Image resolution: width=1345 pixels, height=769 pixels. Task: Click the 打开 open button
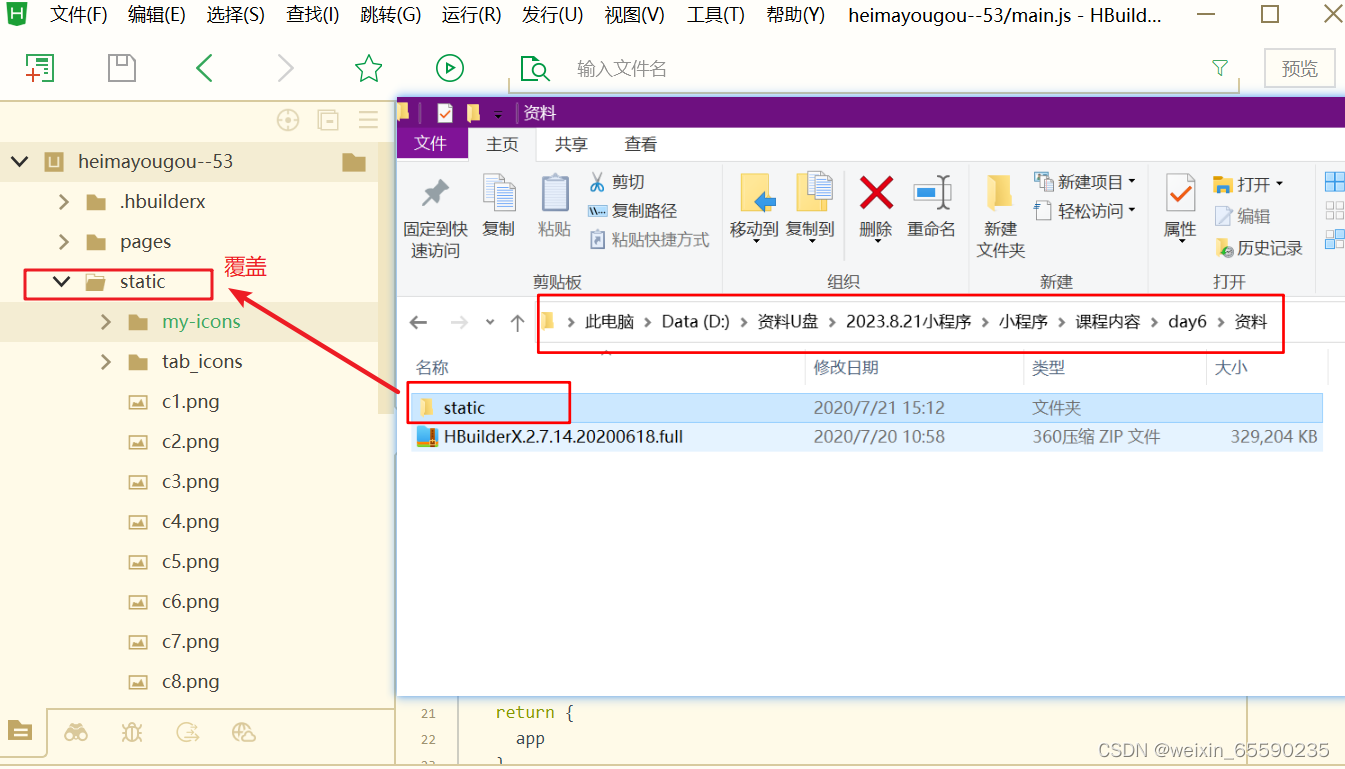click(x=1247, y=185)
